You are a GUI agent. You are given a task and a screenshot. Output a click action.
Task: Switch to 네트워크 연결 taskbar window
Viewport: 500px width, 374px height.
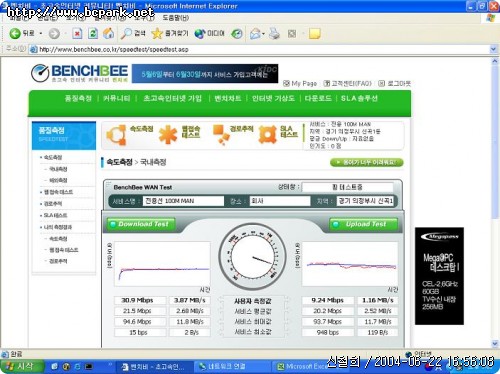[x=232, y=366]
